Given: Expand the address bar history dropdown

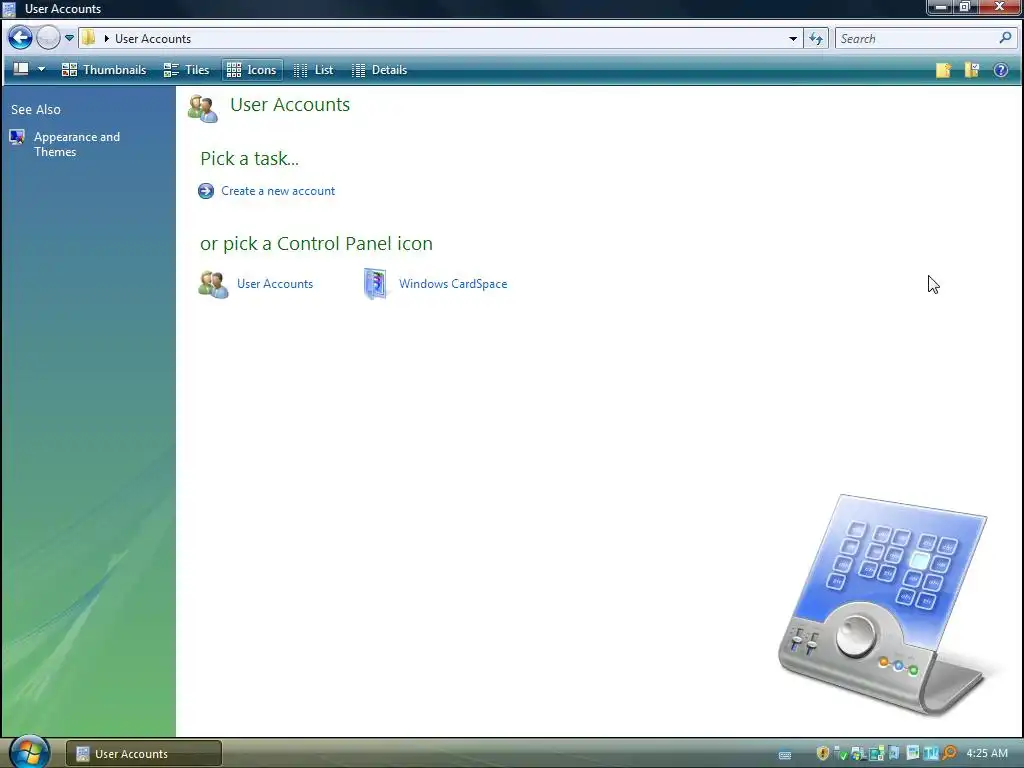Looking at the screenshot, I should tap(793, 39).
